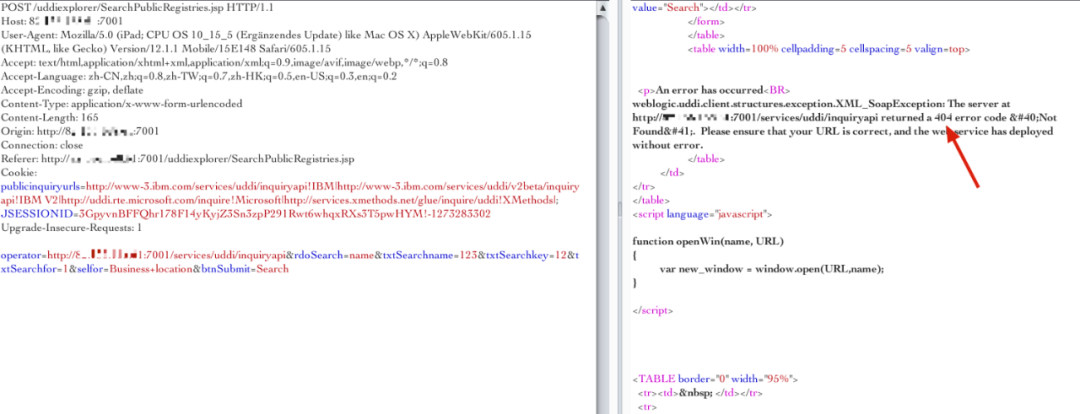Click the weblogic.uddi.client XML_SoapException text

coord(789,103)
